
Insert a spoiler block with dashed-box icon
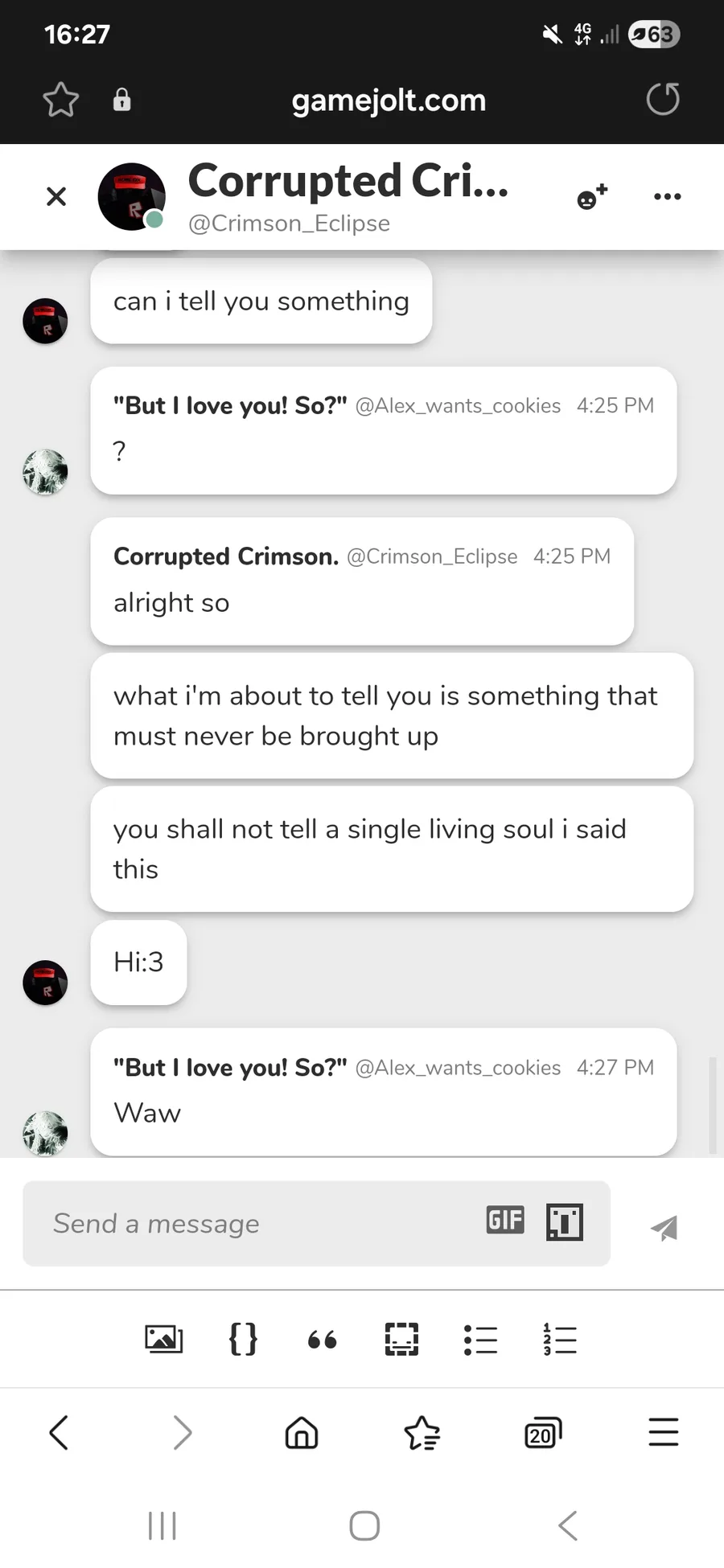point(401,1339)
